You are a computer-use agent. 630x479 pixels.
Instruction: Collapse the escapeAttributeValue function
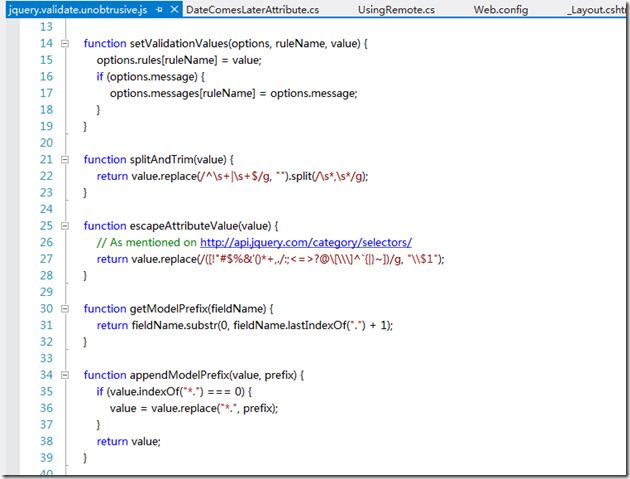point(65,226)
